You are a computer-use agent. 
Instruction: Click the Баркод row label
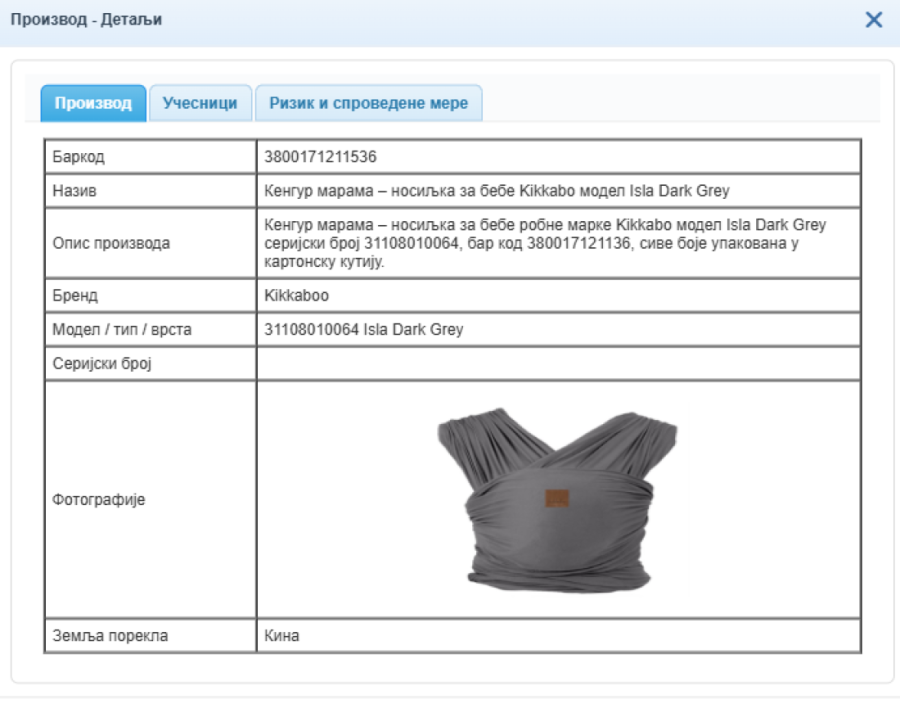point(78,157)
